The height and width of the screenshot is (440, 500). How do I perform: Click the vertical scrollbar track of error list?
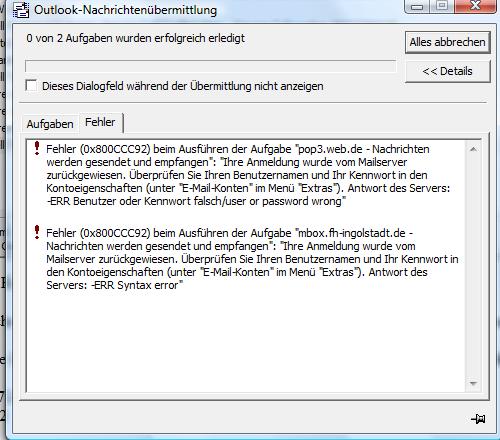coord(473,267)
